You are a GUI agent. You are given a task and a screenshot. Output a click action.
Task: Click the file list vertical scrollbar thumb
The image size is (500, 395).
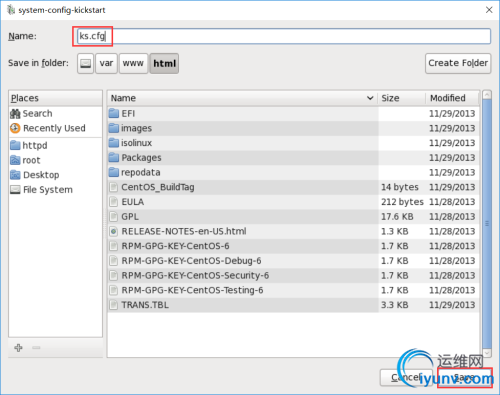(x=487, y=223)
